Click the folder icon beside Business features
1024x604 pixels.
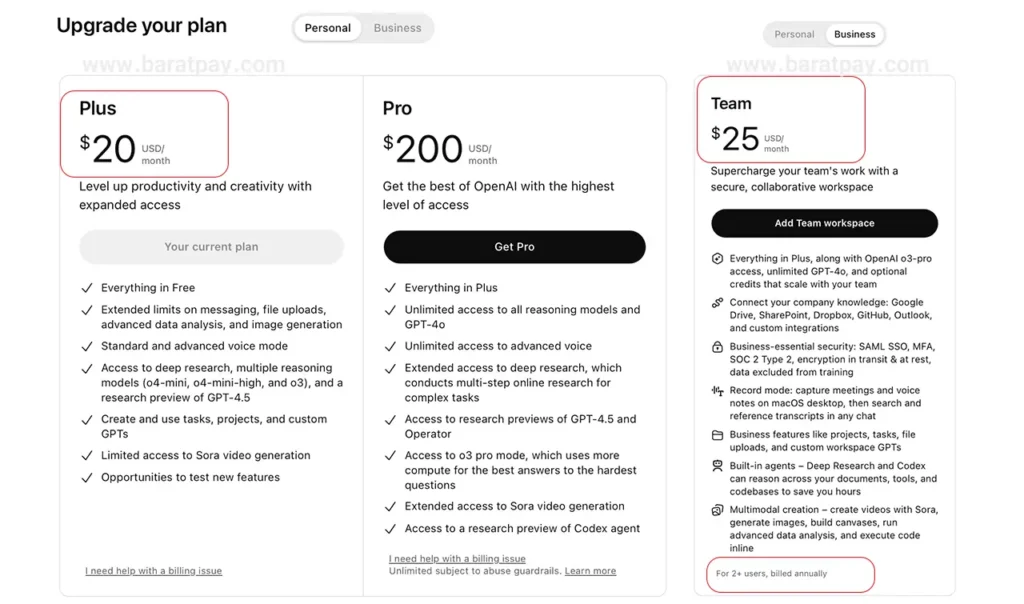pyautogui.click(x=717, y=435)
